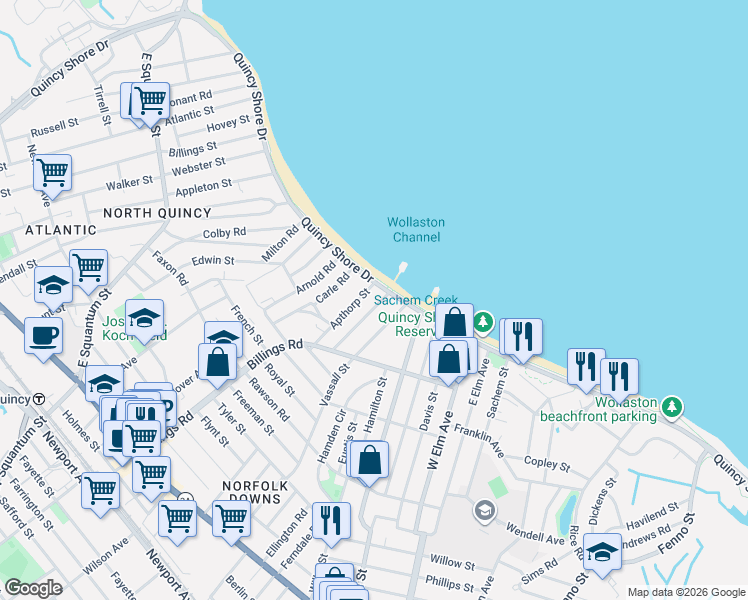Click the Tirrell St street label
The height and width of the screenshot is (600, 748).
pyautogui.click(x=102, y=105)
